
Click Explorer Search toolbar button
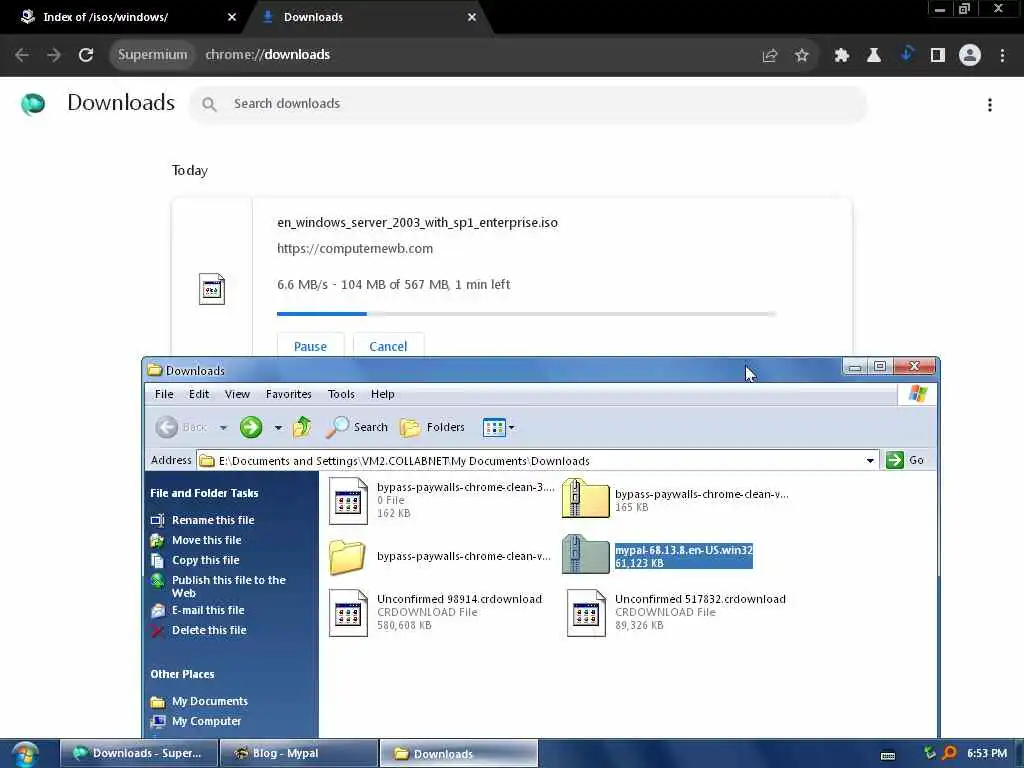click(x=357, y=427)
